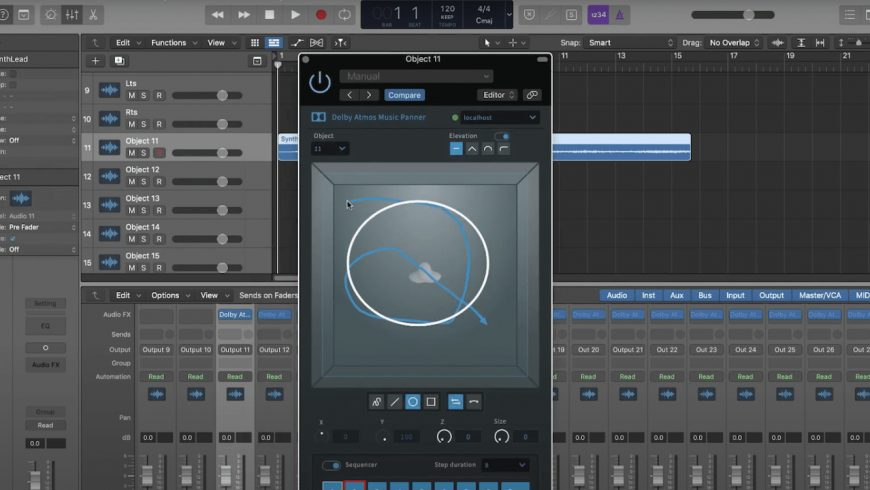Toggle the automation curve icon
Image resolution: width=870 pixels, height=490 pixels.
(297, 43)
